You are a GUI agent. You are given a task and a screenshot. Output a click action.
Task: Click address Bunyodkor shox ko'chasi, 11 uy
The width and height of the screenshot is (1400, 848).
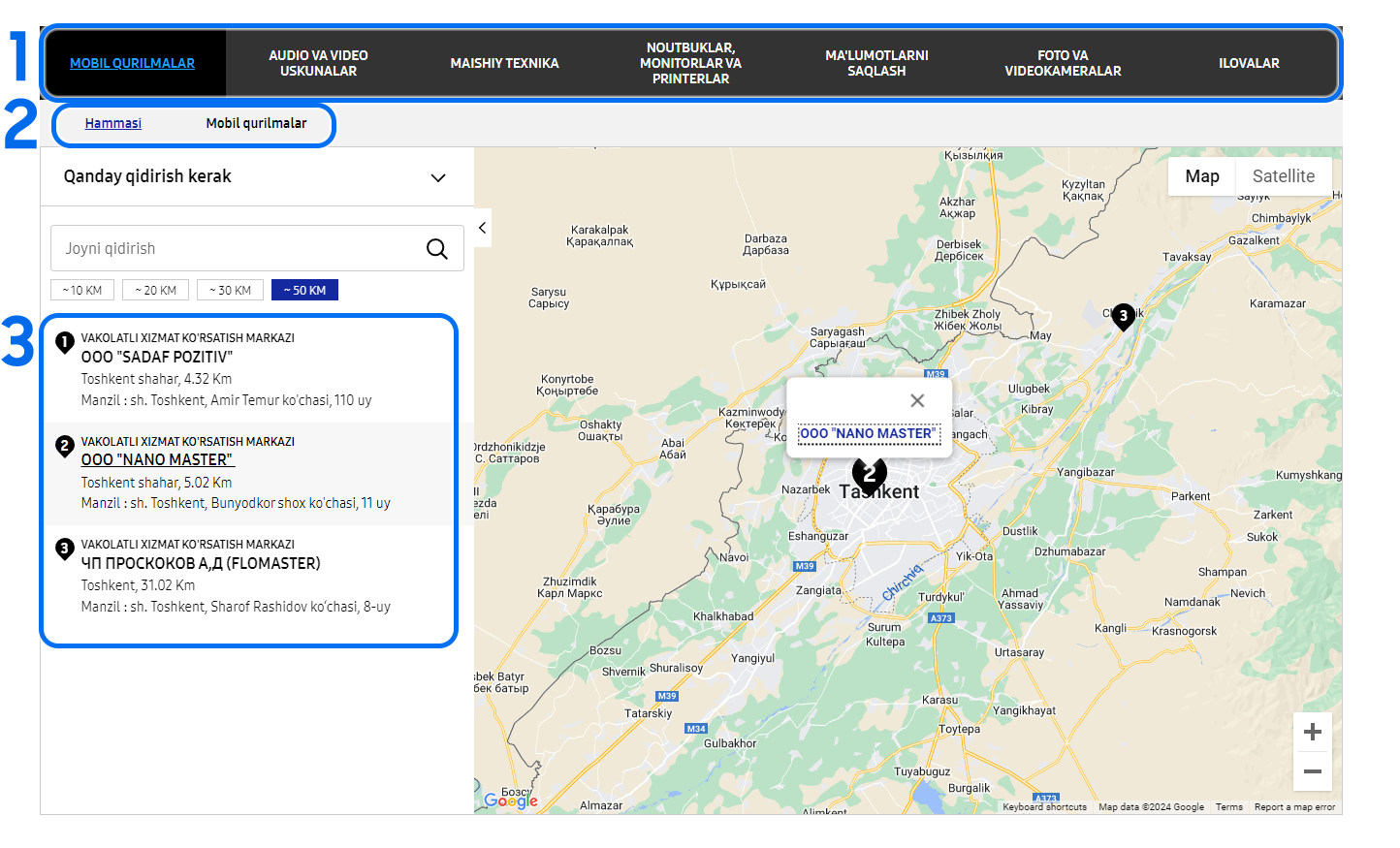(x=301, y=503)
